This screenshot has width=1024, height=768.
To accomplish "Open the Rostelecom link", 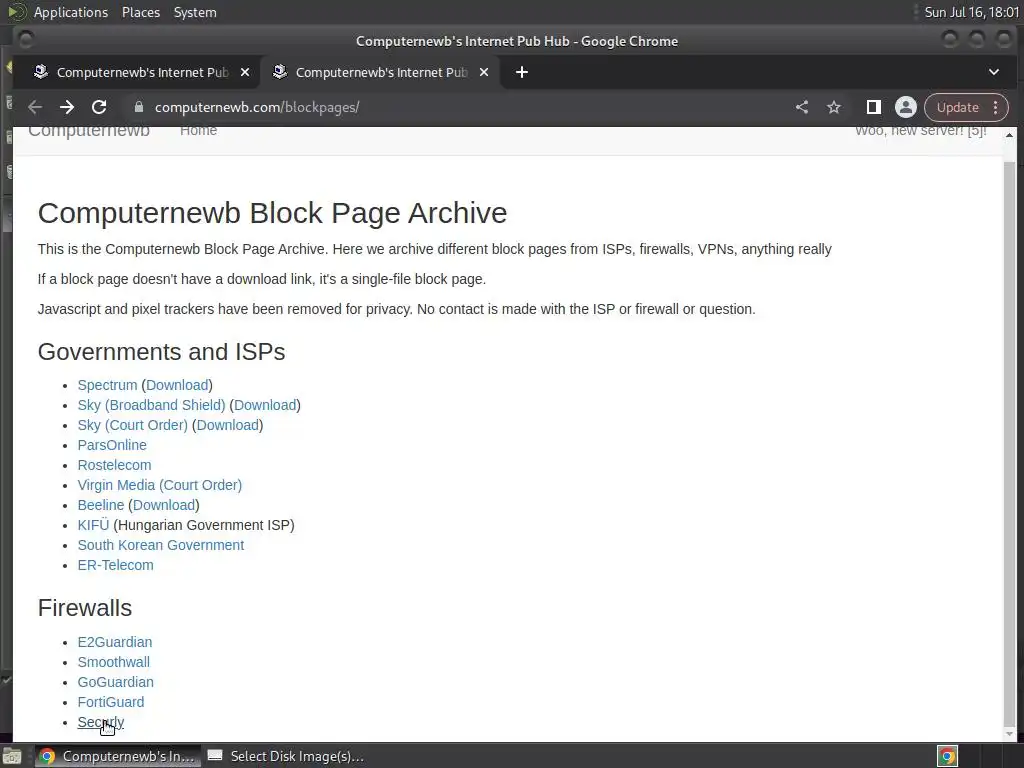I will [114, 465].
